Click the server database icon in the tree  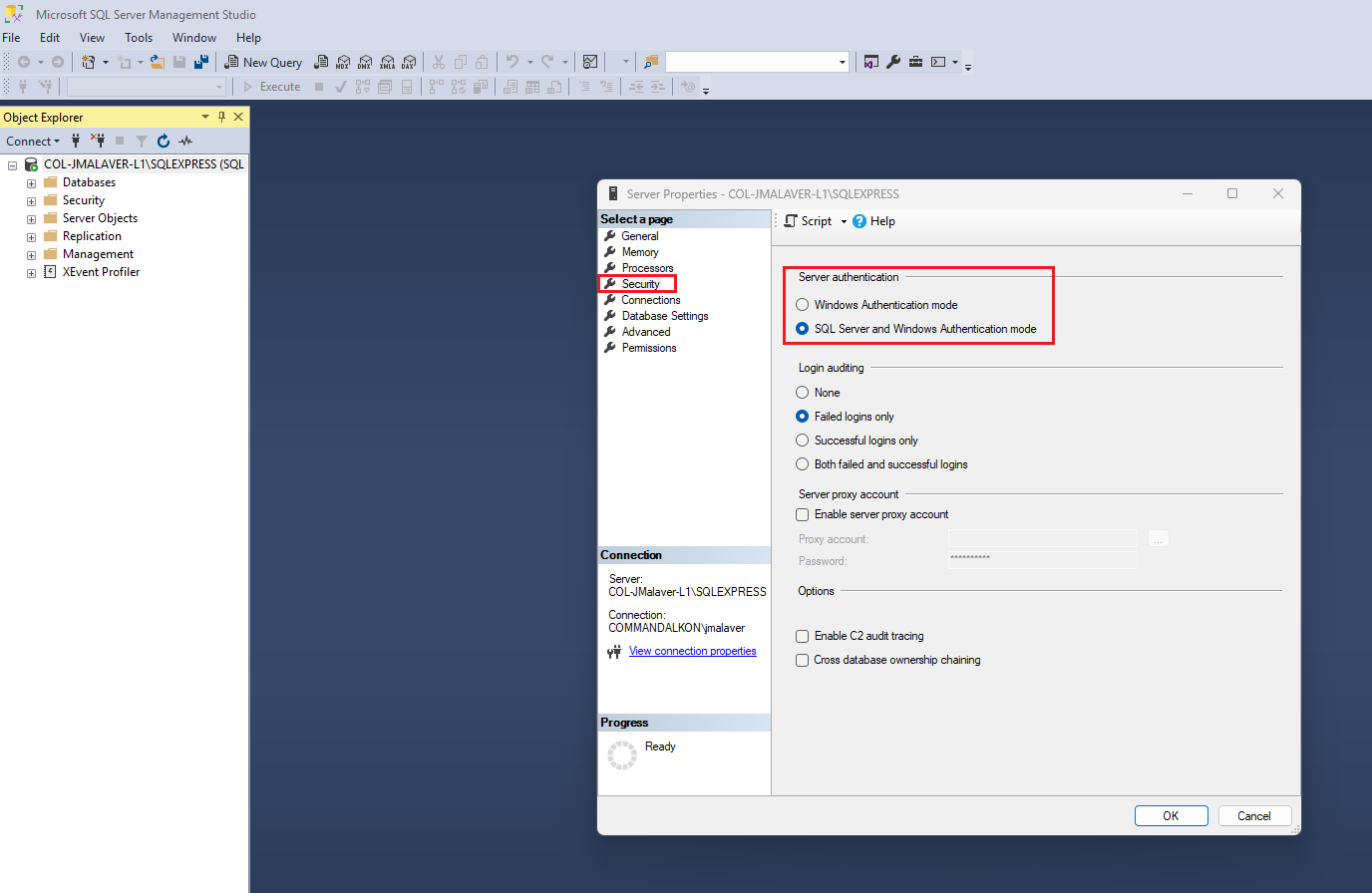(31, 164)
